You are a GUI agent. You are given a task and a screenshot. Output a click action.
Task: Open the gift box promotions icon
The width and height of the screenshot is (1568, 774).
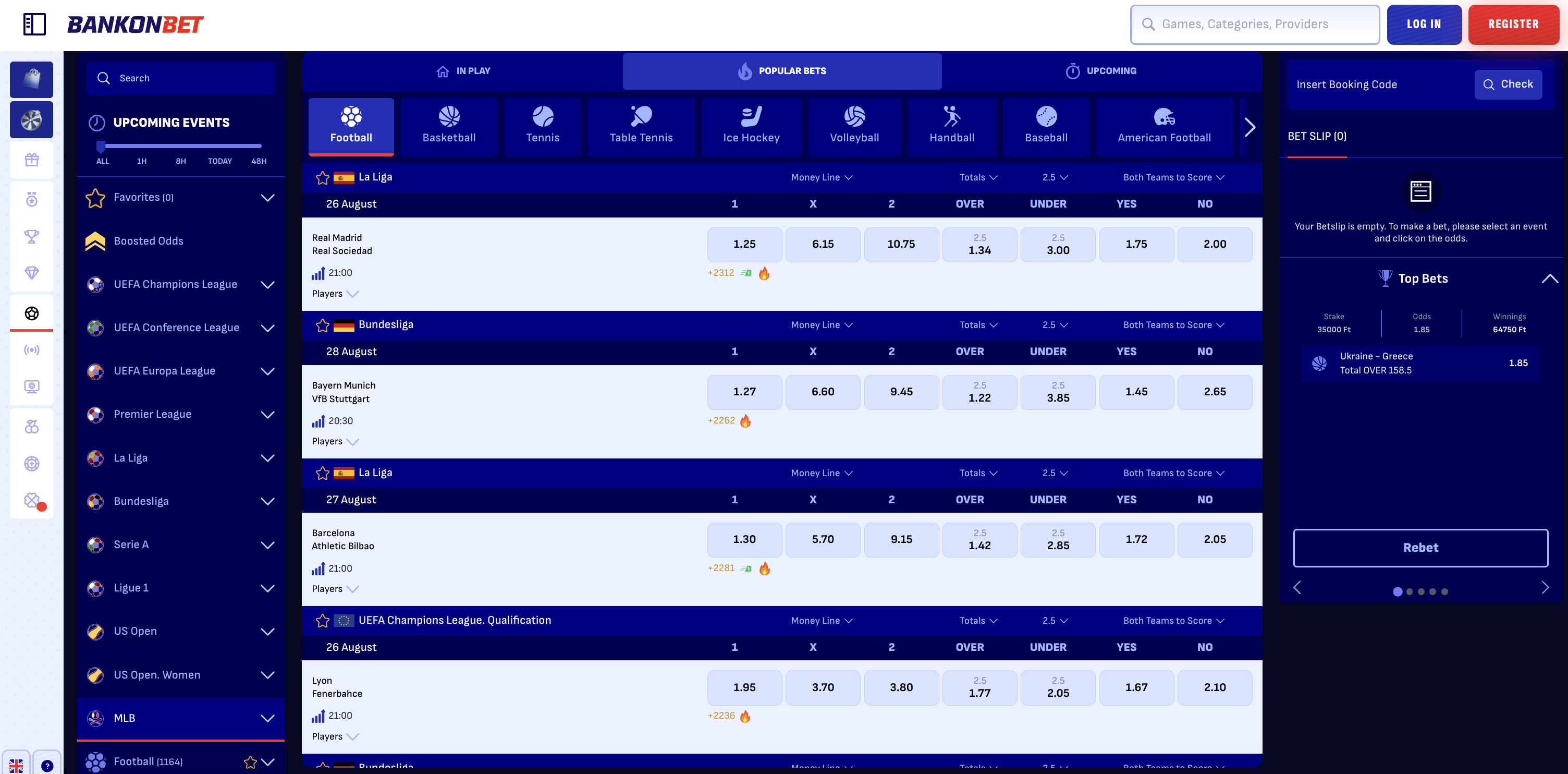coord(32,160)
